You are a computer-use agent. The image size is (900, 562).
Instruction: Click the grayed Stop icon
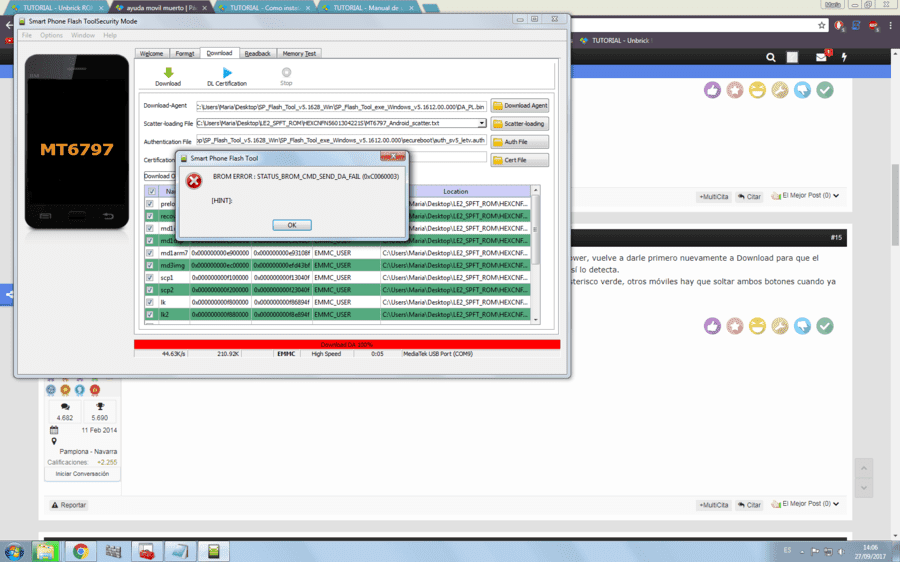(x=286, y=72)
